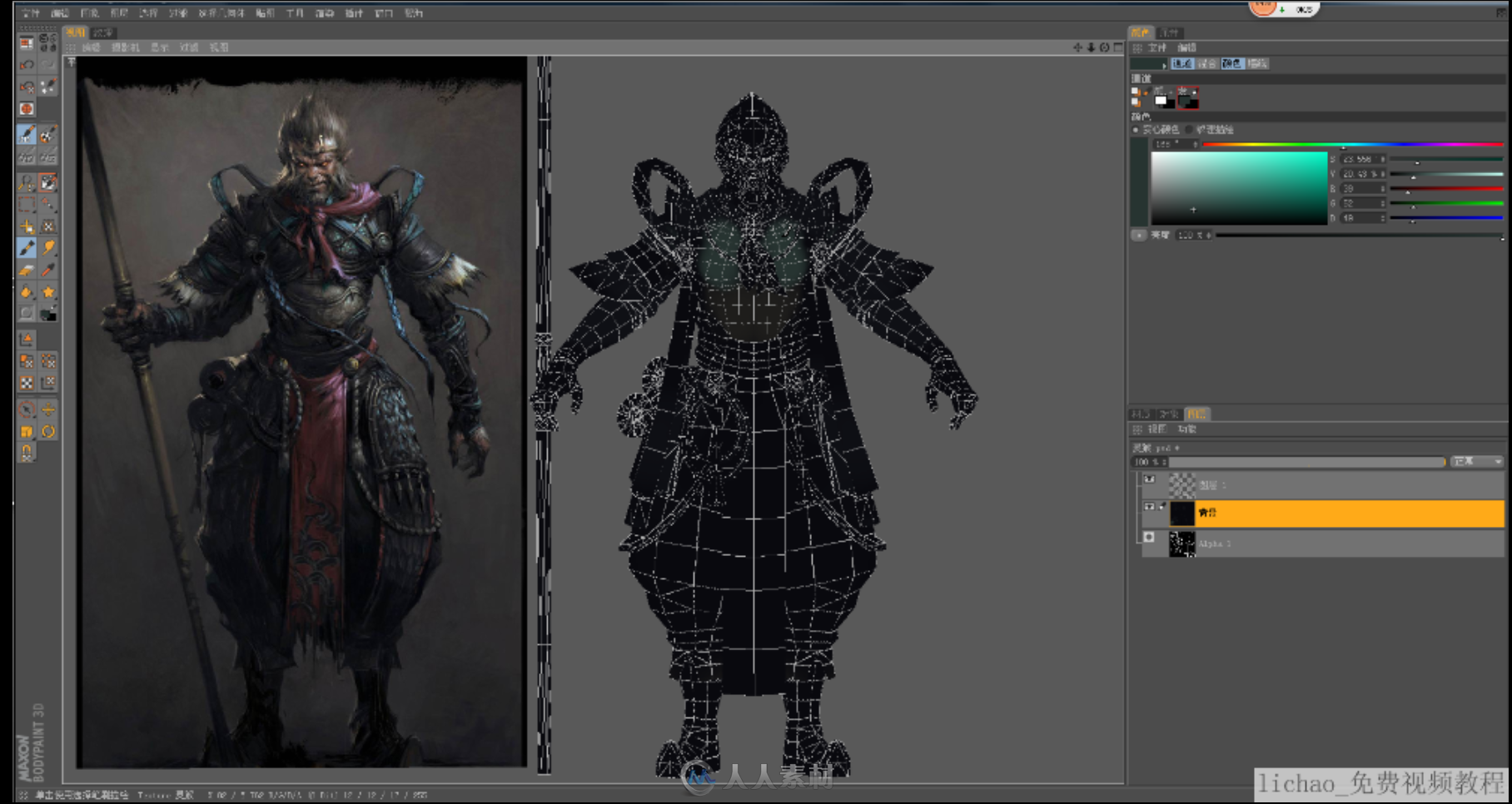Click the undo arrow icon in left toolbar
Image resolution: width=1512 pixels, height=804 pixels.
point(27,64)
